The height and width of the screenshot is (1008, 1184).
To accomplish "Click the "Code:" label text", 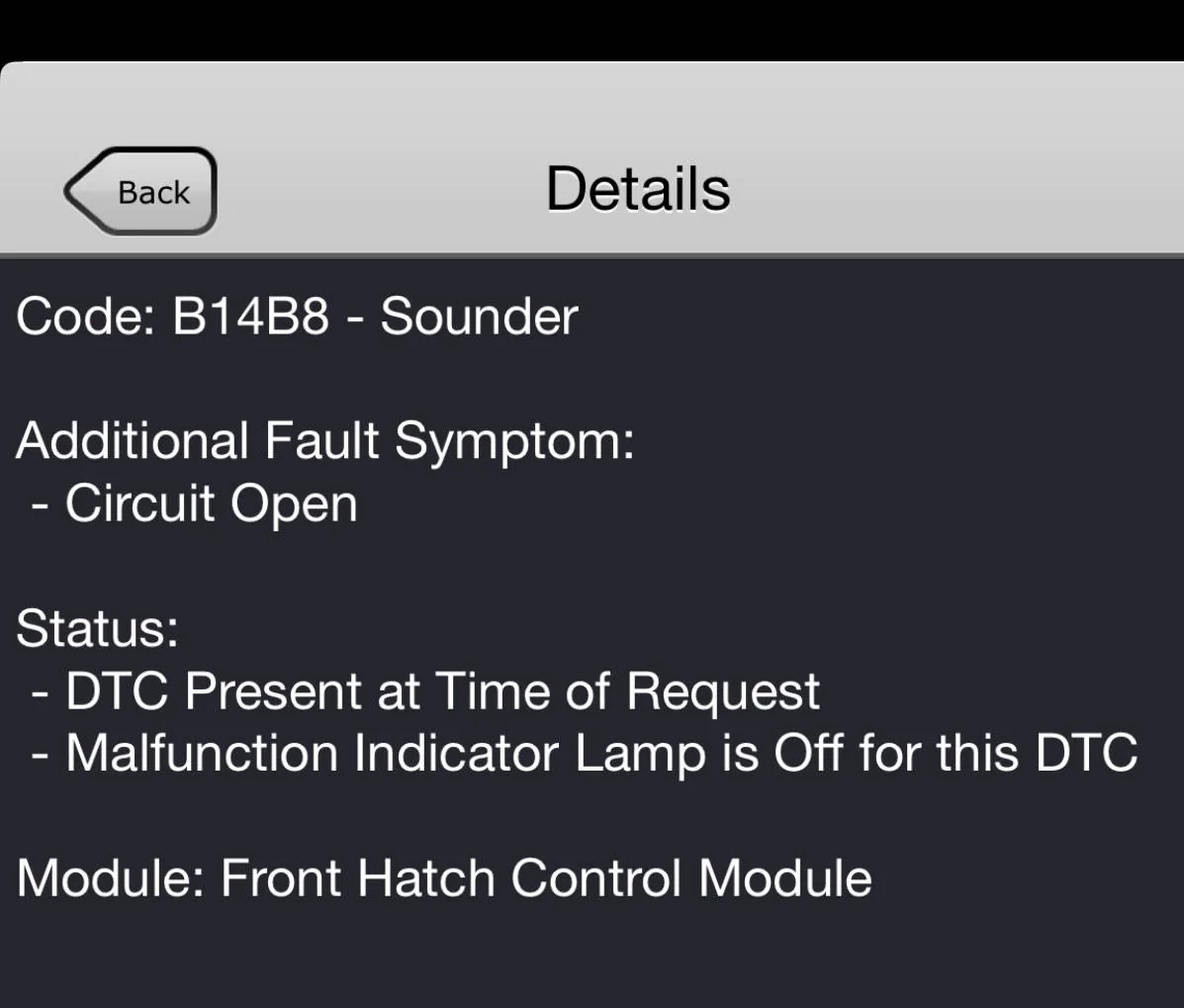I will coord(85,317).
